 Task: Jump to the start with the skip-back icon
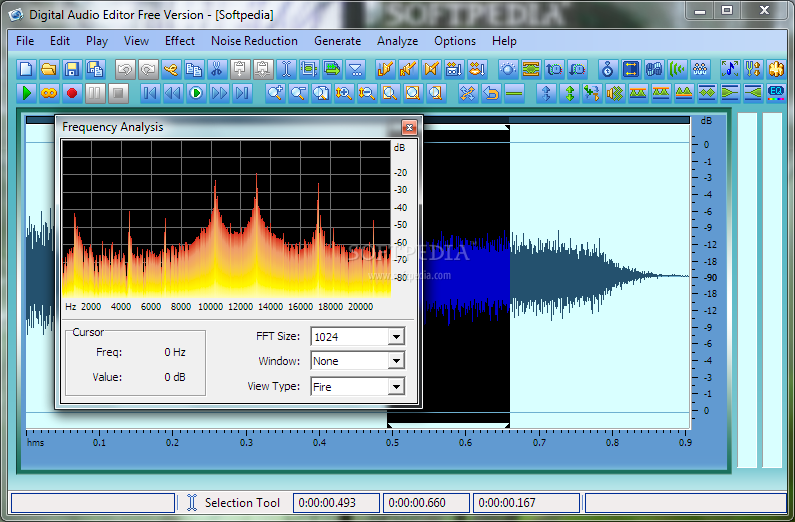[150, 93]
